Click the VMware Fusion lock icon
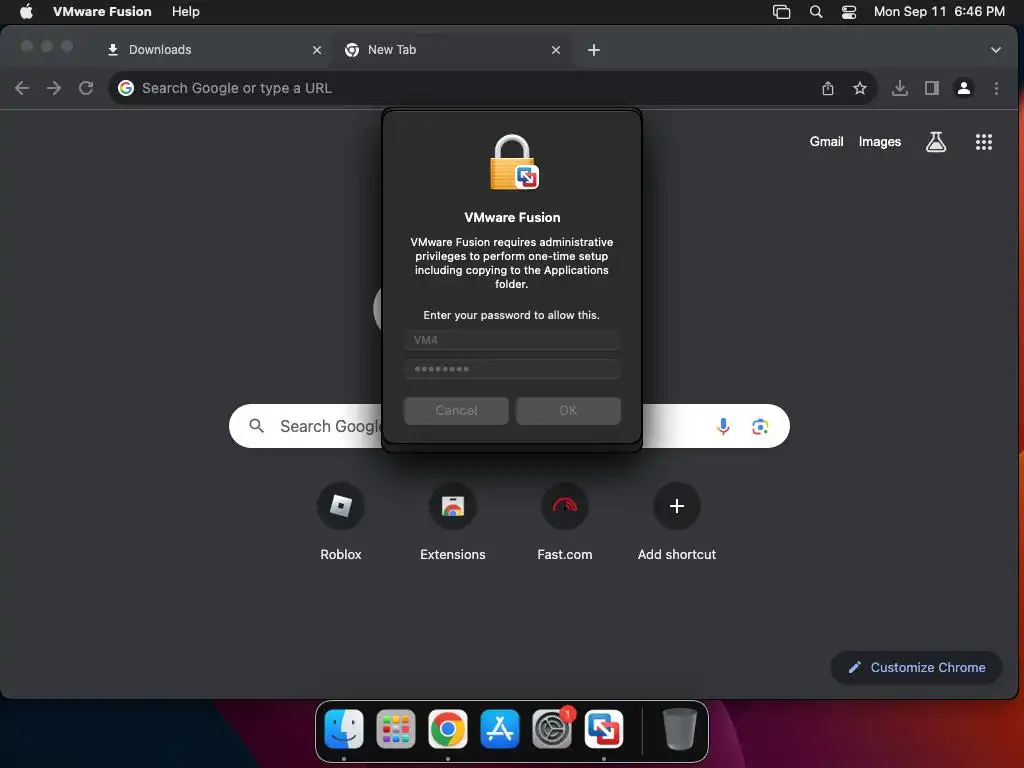The image size is (1024, 768). [513, 162]
